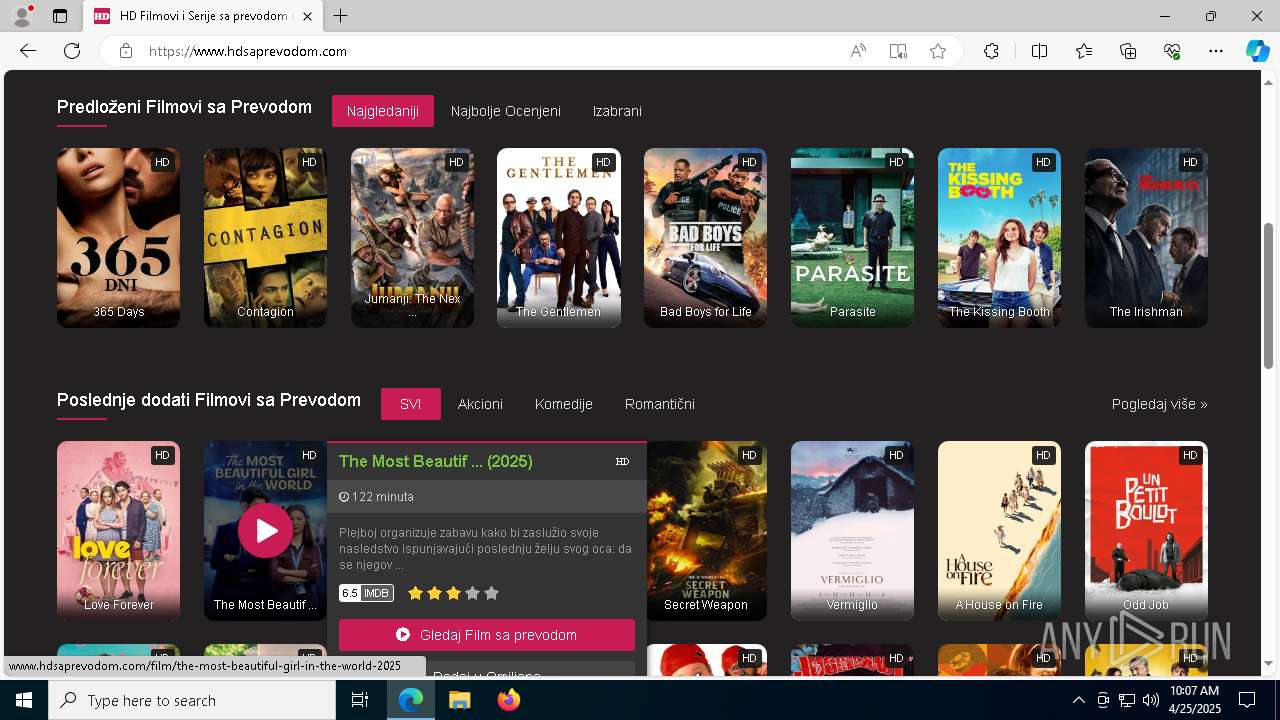Open notification center
Screen dimensions: 1280x720
coord(1247,700)
